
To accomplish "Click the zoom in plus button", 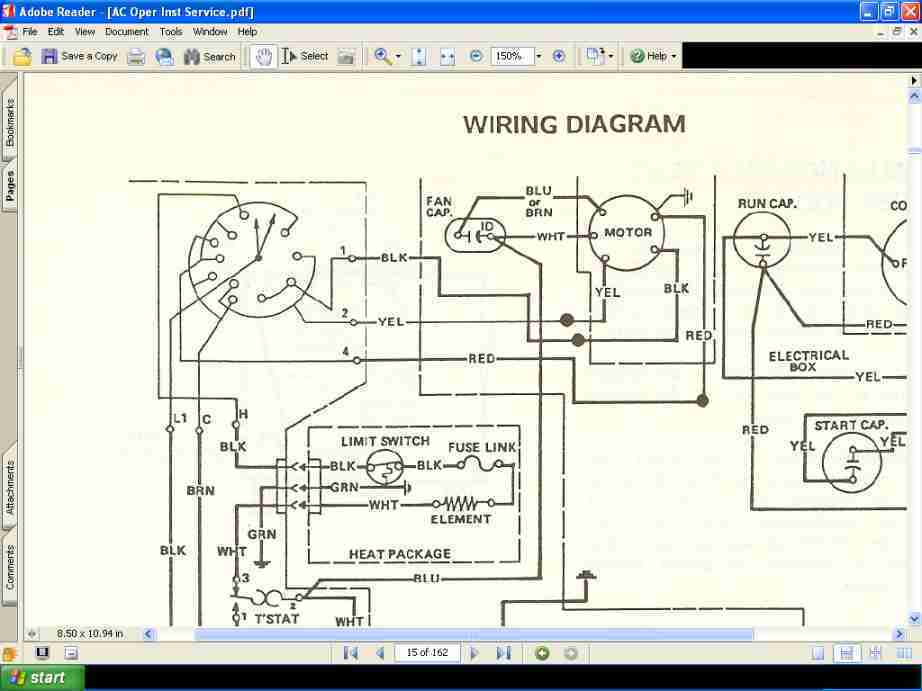I will [559, 57].
